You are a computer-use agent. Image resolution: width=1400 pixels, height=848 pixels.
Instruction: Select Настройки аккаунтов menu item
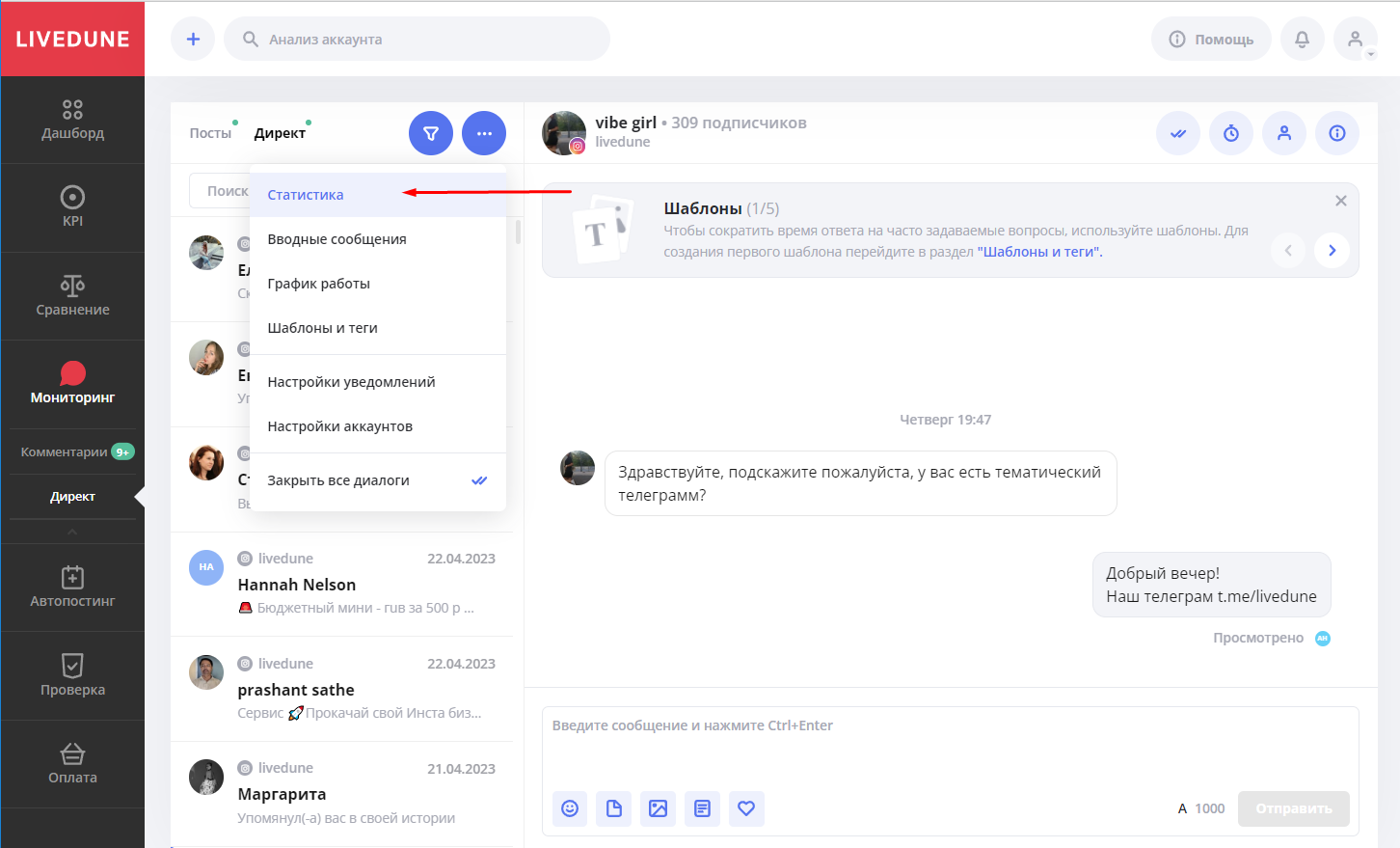[378, 426]
